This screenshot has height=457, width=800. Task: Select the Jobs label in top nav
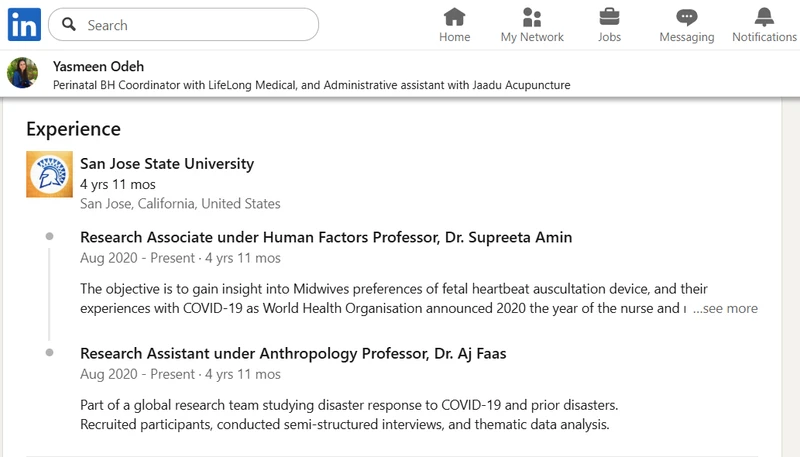coord(609,37)
